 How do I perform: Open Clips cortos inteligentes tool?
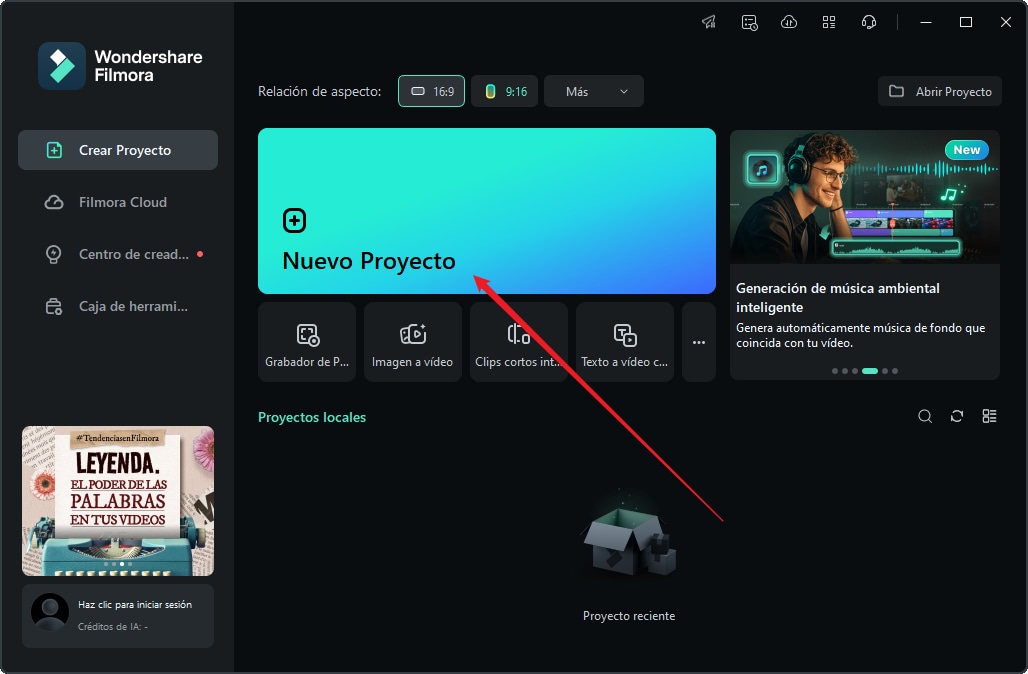click(519, 342)
